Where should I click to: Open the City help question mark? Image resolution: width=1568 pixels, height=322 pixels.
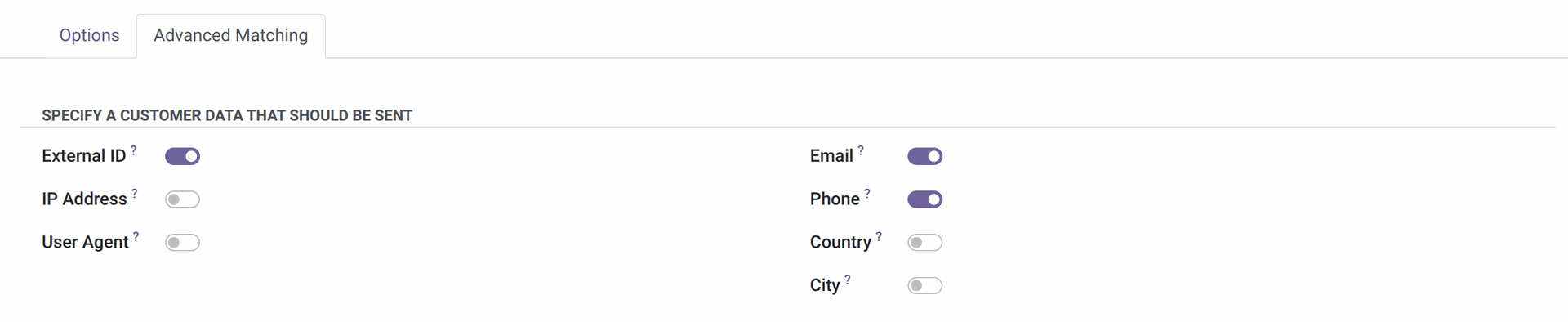pos(848,280)
